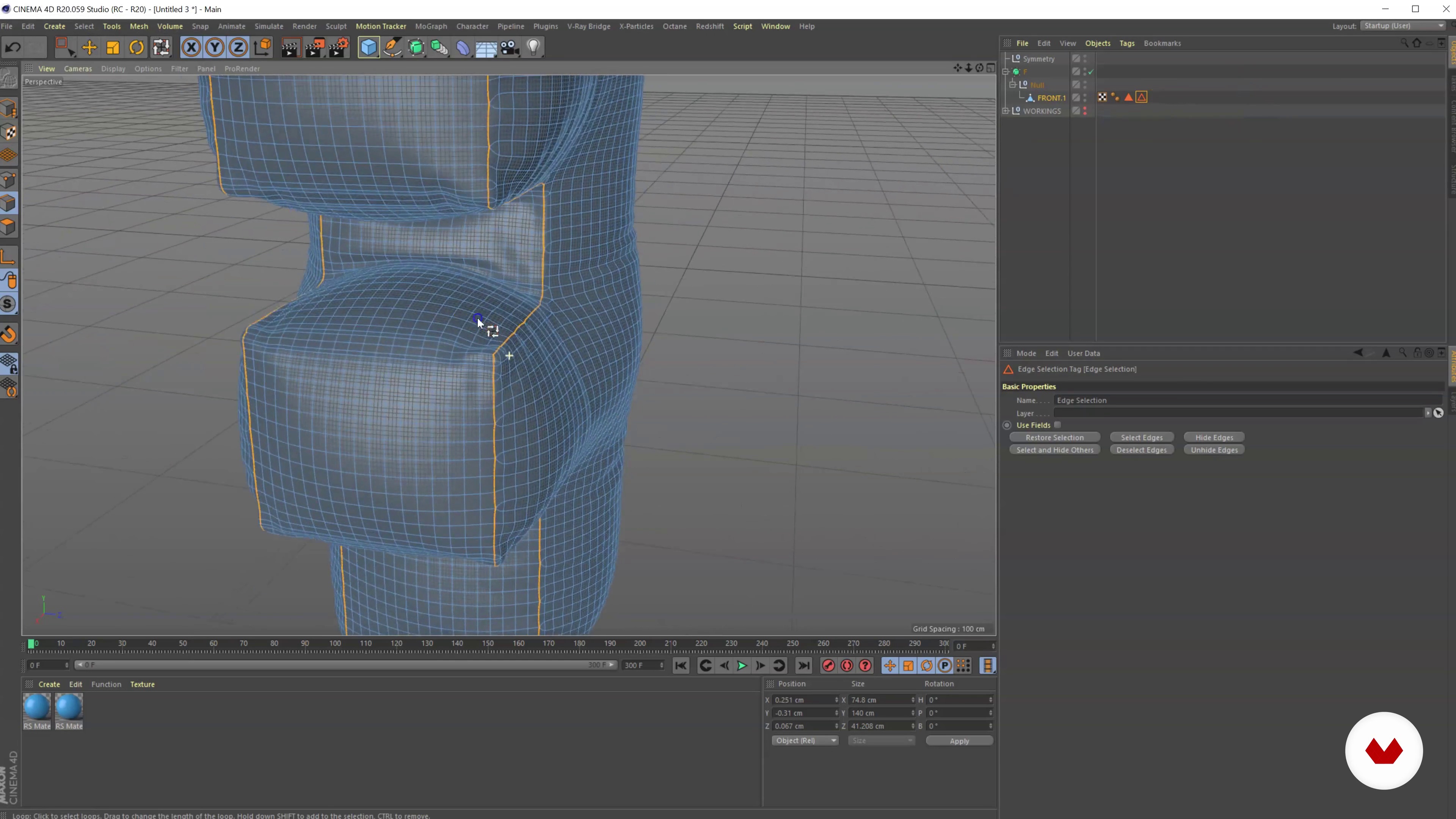Click the Camera object icon
The width and height of the screenshot is (1456, 819).
click(x=510, y=47)
